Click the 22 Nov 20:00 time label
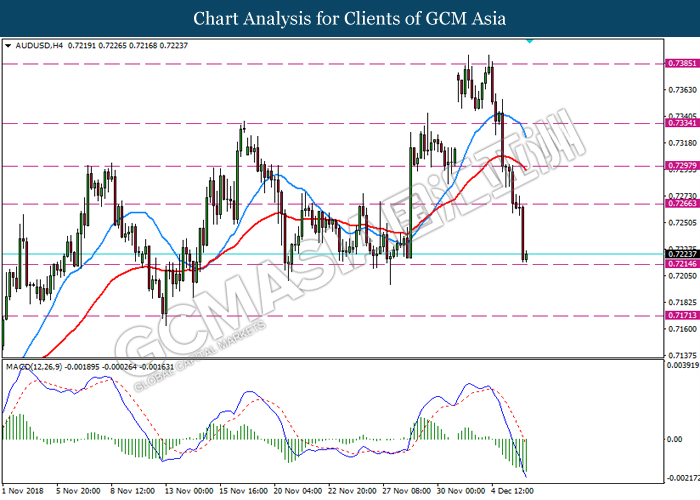The height and width of the screenshot is (500, 700). (x=352, y=491)
